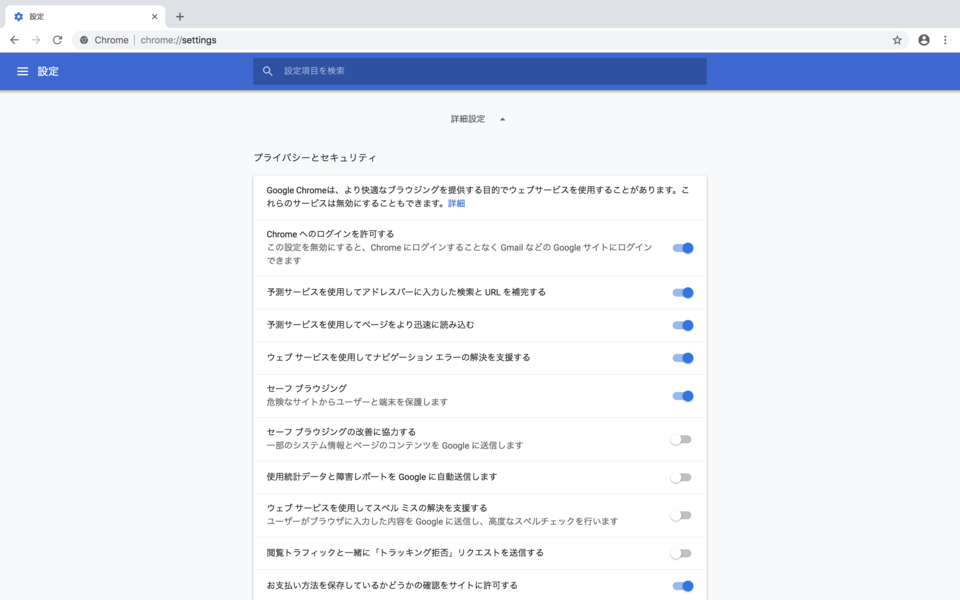Collapse the 詳細設定 section

[478, 119]
